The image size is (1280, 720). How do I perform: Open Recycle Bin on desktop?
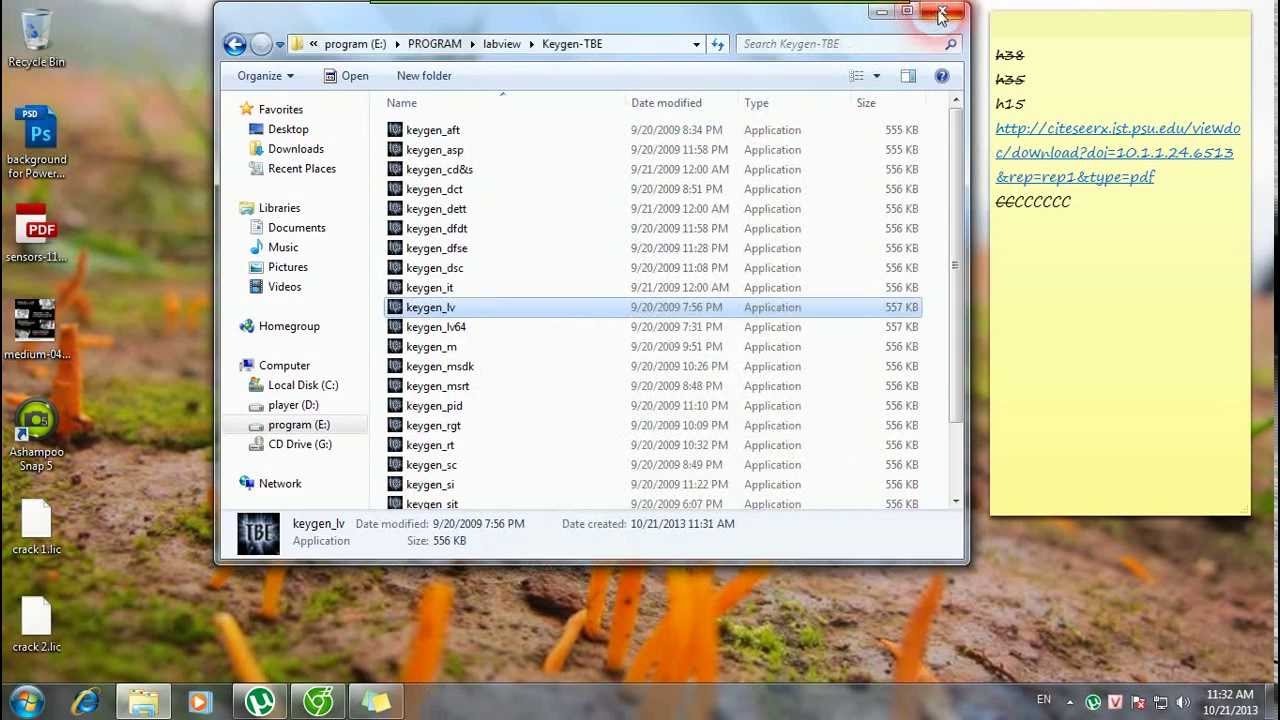coord(36,38)
